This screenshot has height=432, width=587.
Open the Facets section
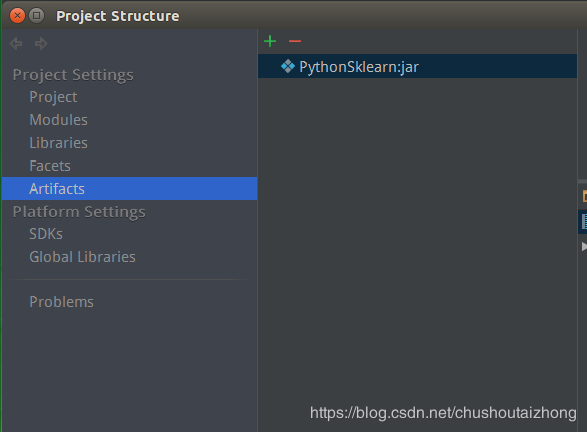click(x=50, y=165)
